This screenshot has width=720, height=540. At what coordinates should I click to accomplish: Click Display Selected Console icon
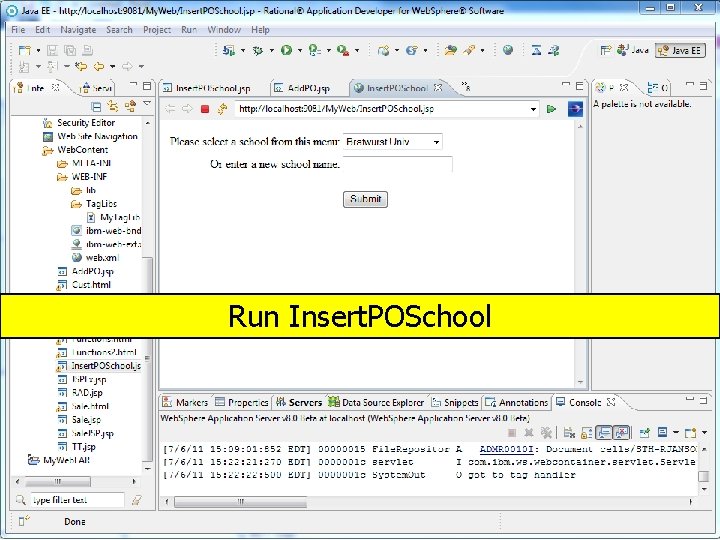click(663, 432)
